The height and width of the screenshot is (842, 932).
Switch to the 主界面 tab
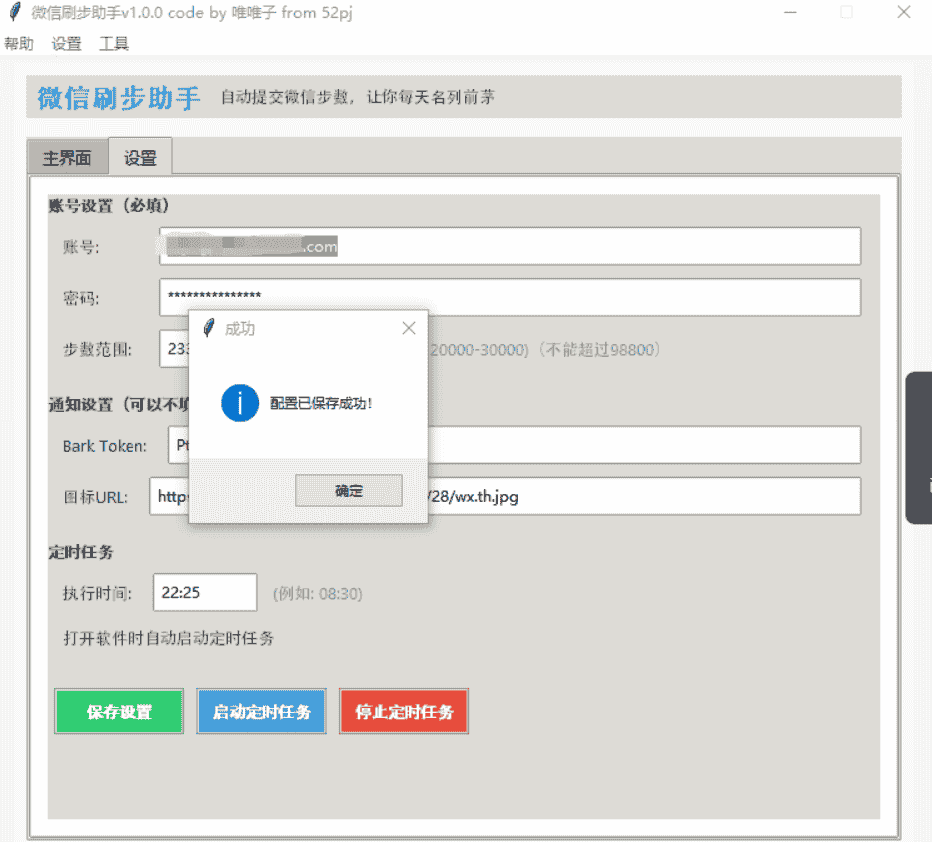66,156
